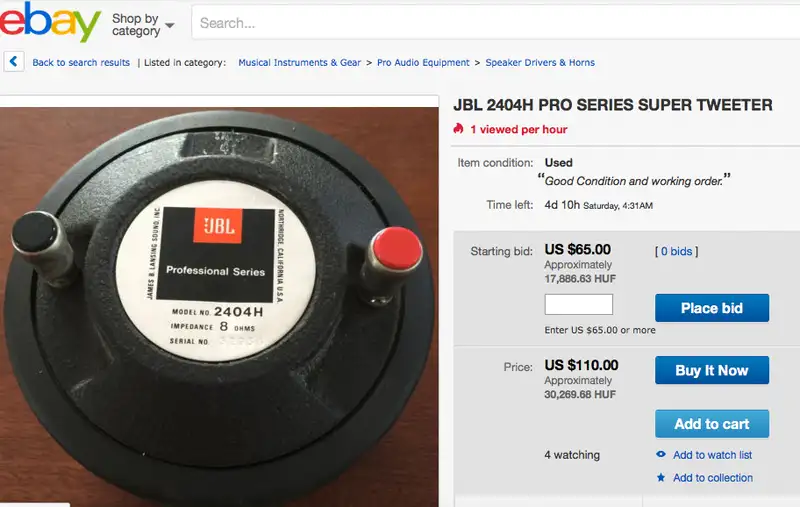Go back to search results

coord(81,62)
